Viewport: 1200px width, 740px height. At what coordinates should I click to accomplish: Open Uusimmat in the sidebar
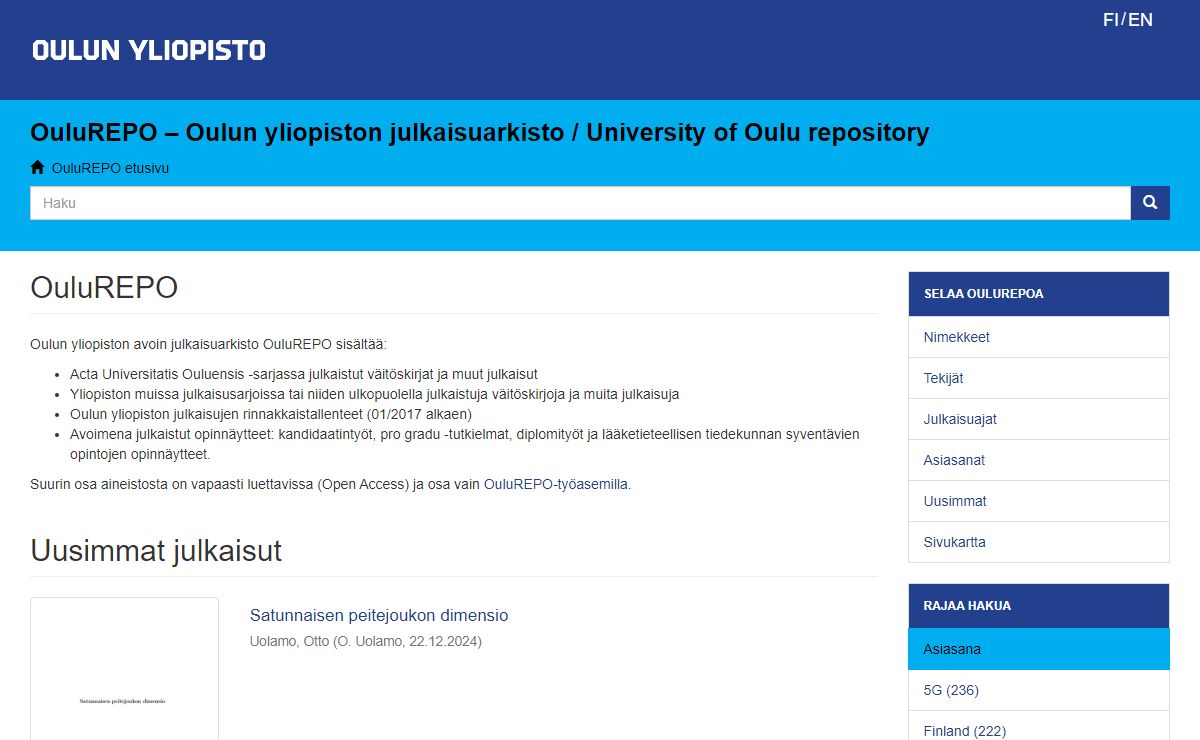point(1039,501)
